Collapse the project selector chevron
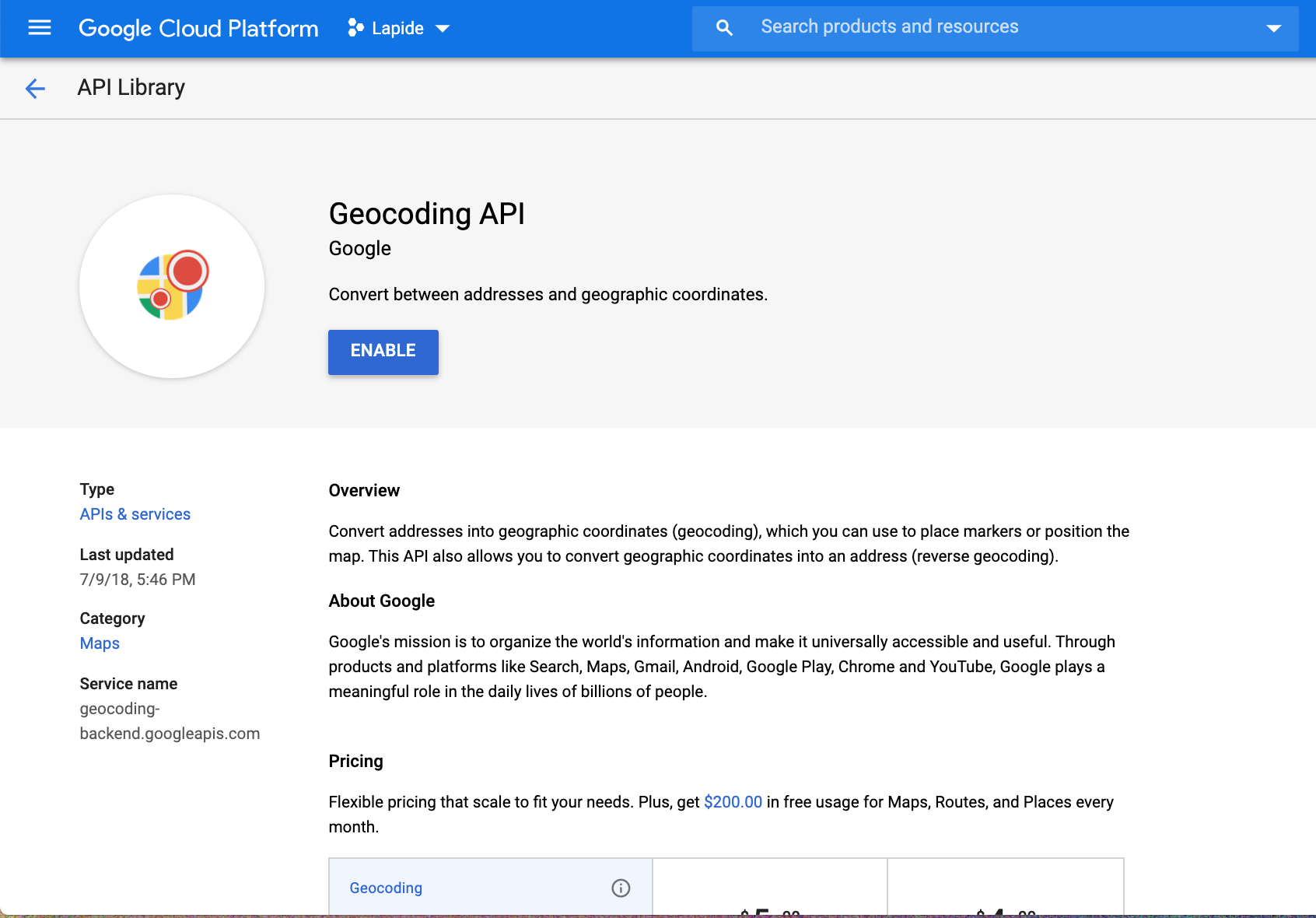Screen dimensions: 1316x918 442,29
